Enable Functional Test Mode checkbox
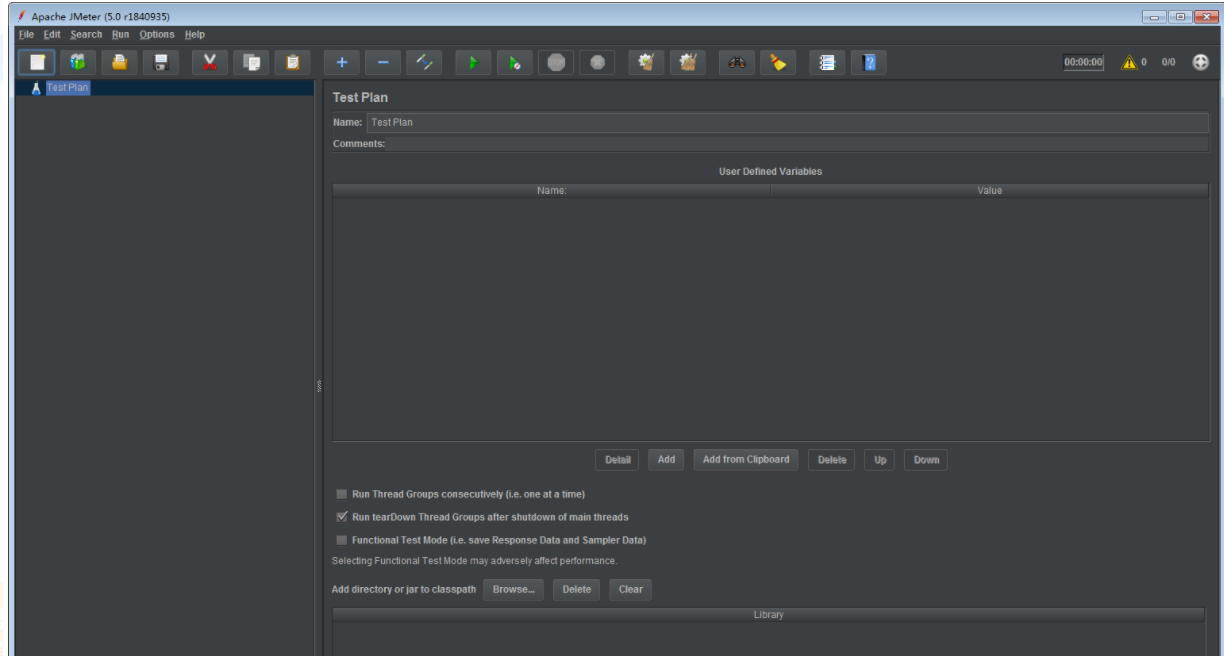The image size is (1224, 656). tap(342, 540)
